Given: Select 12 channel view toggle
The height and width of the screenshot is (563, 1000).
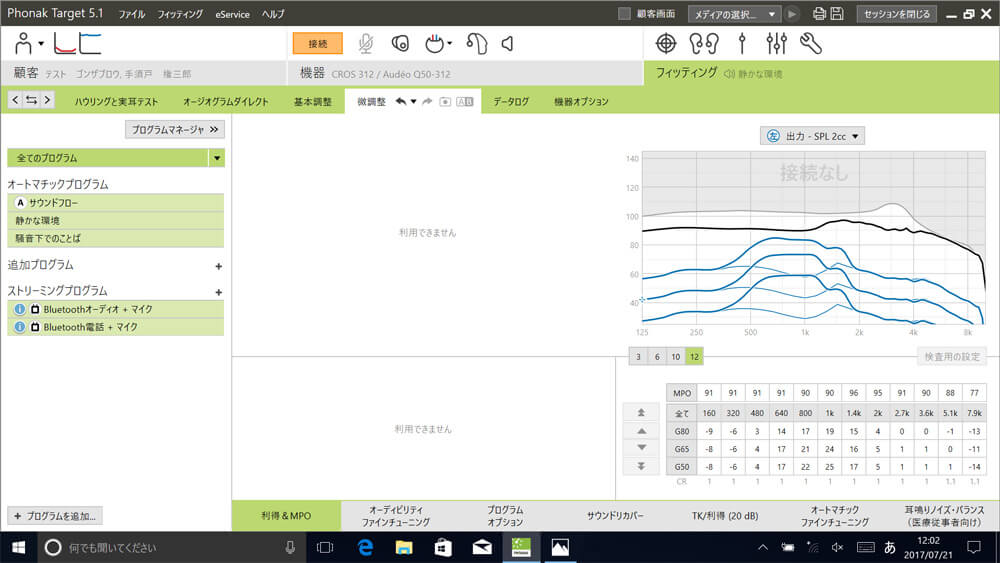Looking at the screenshot, I should [x=694, y=356].
